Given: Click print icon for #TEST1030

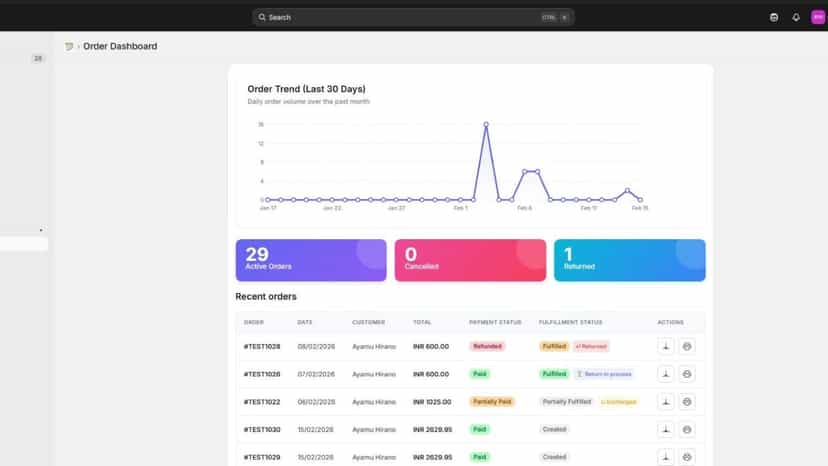Looking at the screenshot, I should 686,430.
